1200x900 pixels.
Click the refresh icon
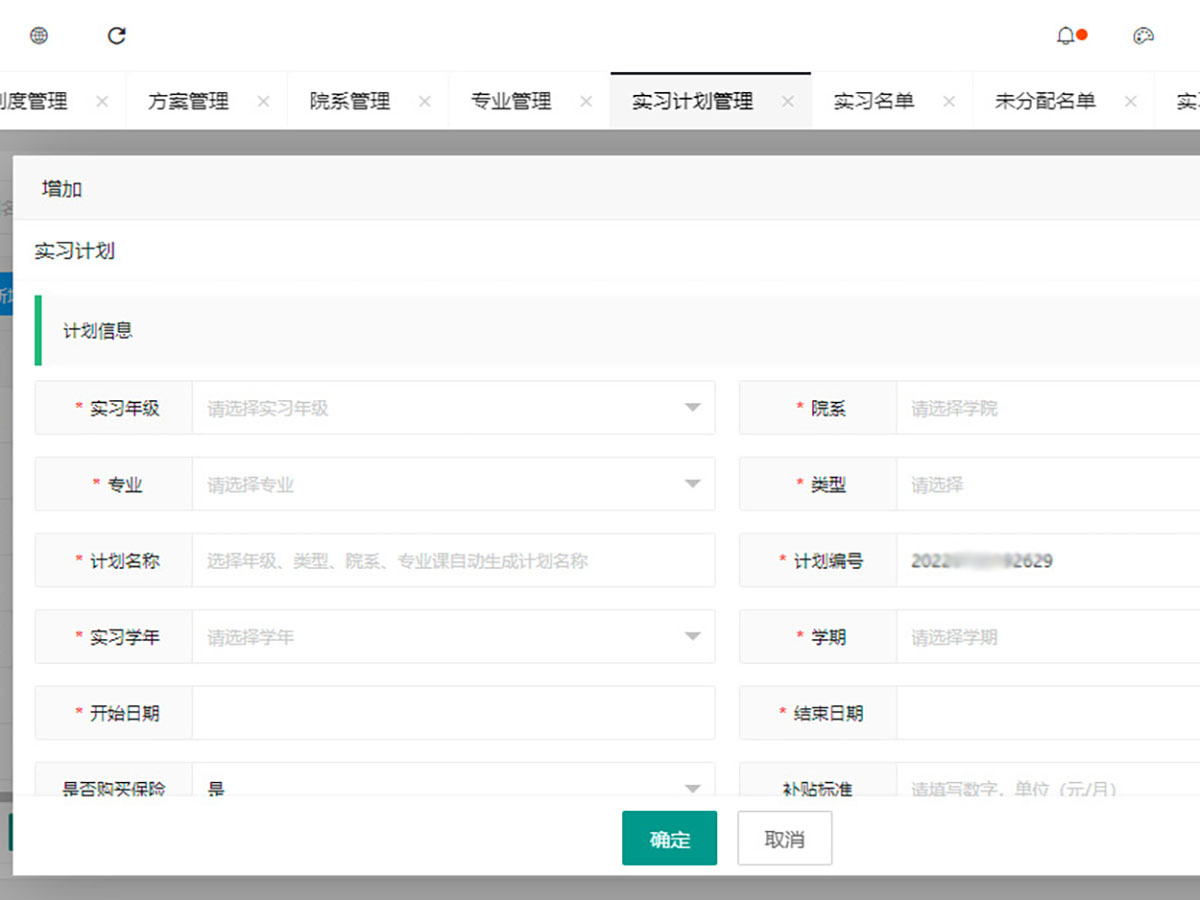tap(117, 36)
